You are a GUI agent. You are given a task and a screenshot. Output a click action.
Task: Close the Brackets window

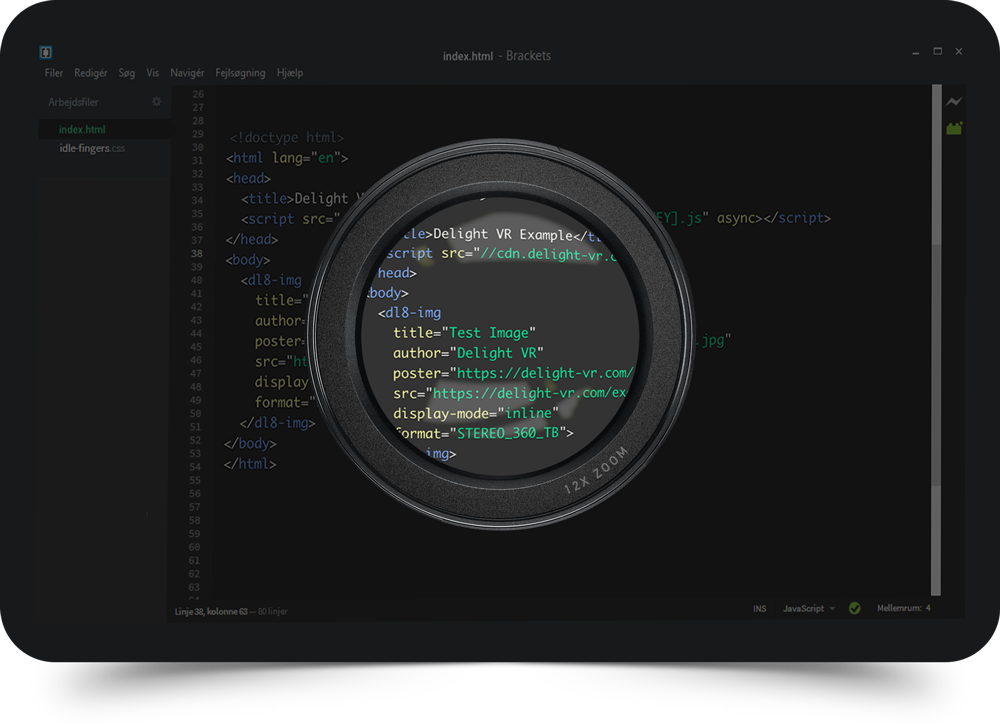tap(959, 51)
